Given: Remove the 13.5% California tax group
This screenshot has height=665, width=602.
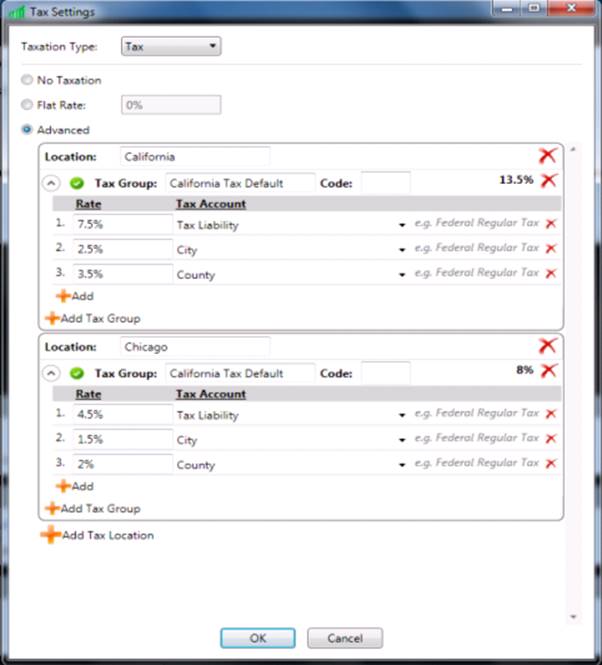Looking at the screenshot, I should (x=549, y=181).
